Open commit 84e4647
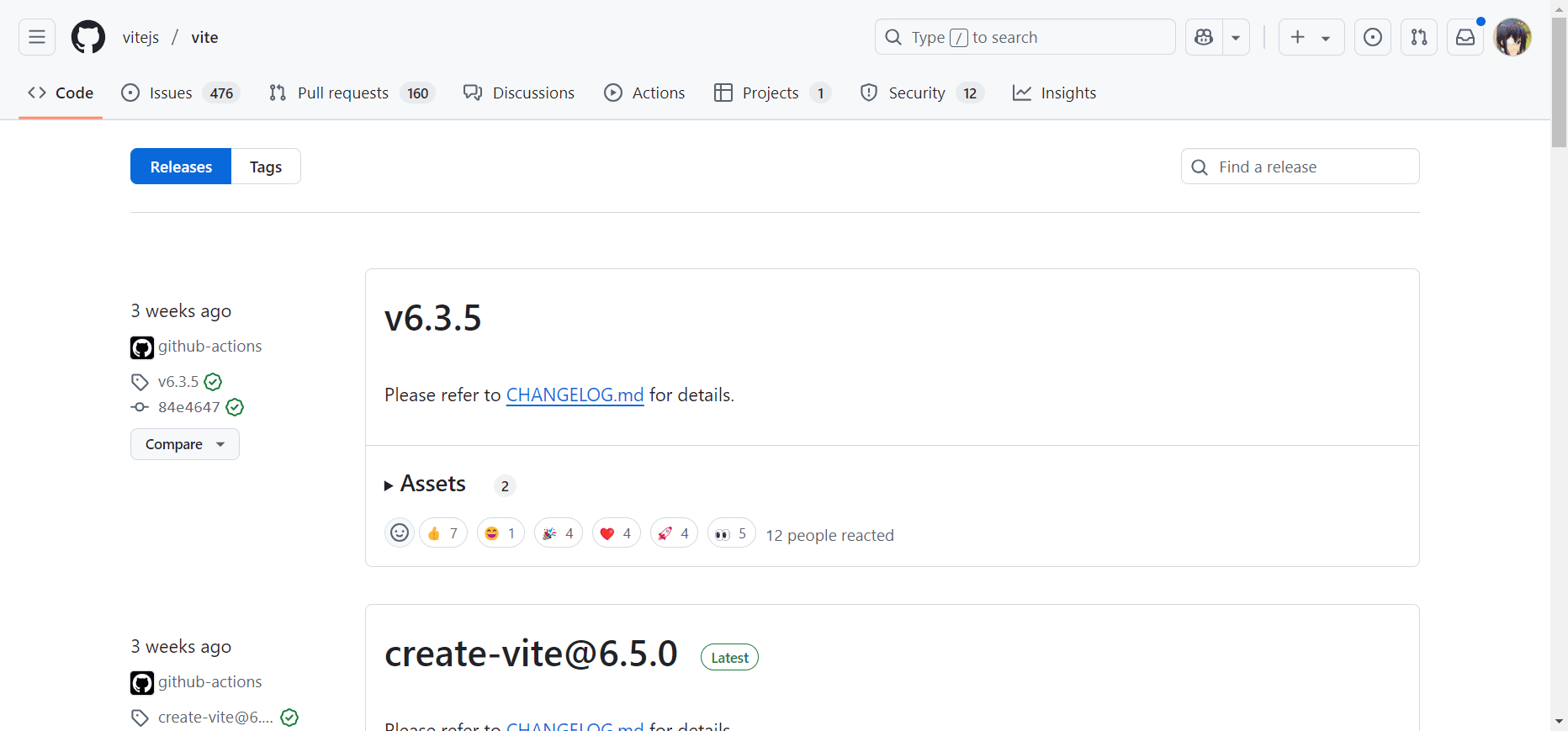Viewport: 1568px width, 731px height. tap(189, 407)
